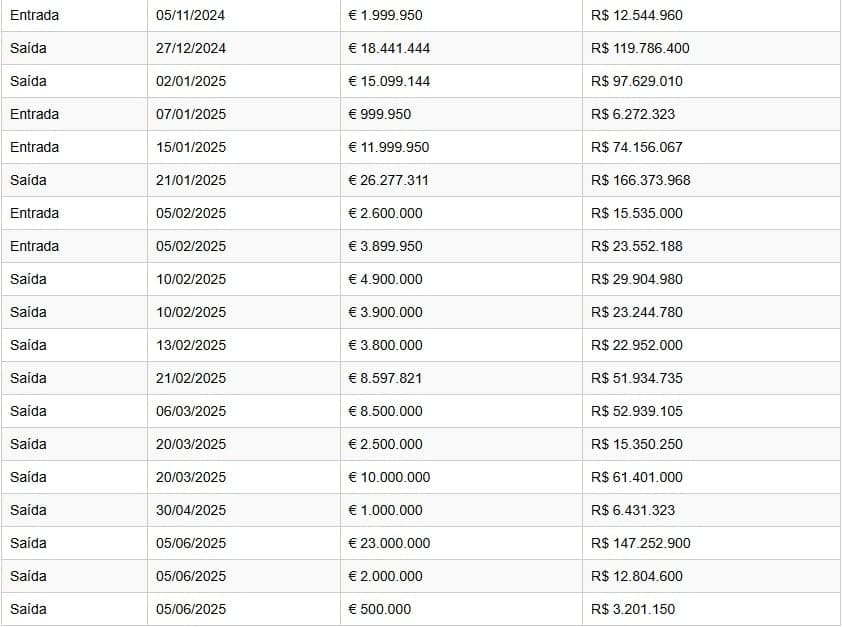Click the R$ 166.373.968 value cell
842x627 pixels.
pos(640,180)
